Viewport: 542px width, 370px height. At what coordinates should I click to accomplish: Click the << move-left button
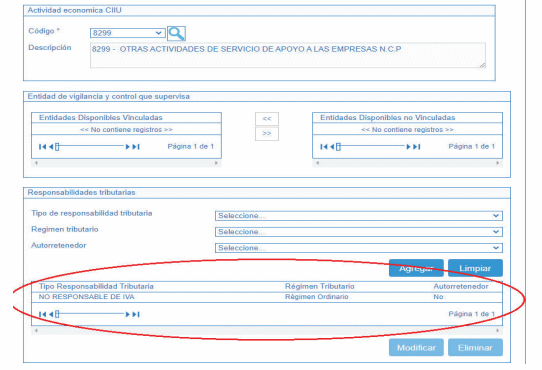[267, 119]
